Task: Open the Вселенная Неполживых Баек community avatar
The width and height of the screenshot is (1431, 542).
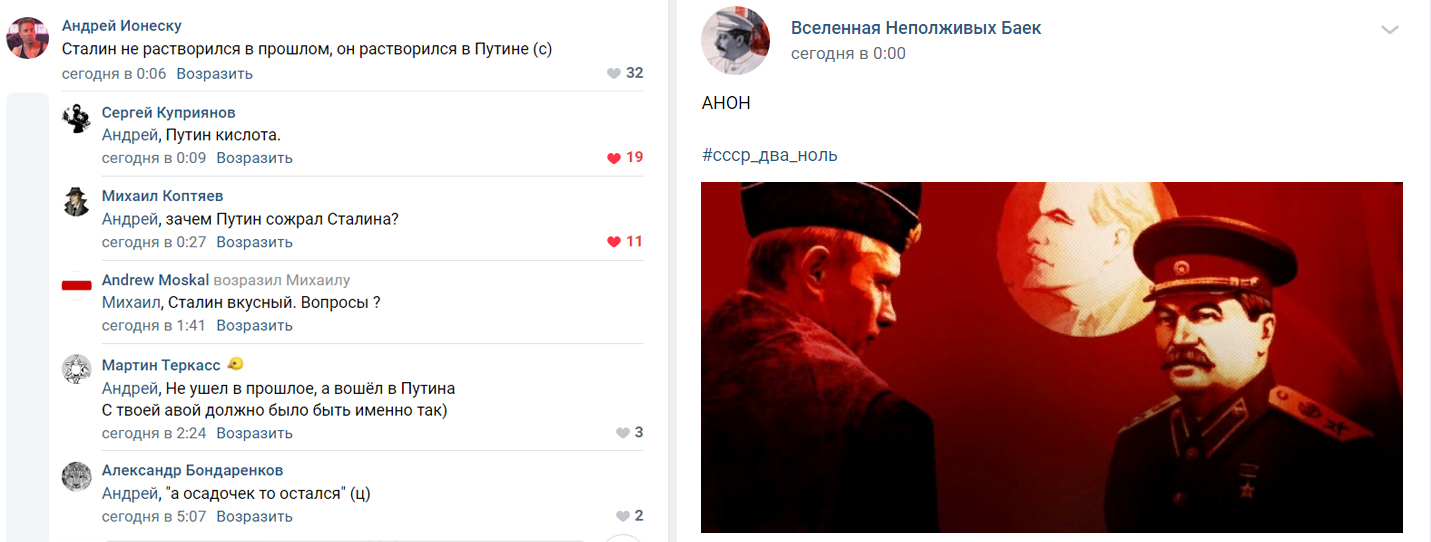Action: click(x=736, y=41)
